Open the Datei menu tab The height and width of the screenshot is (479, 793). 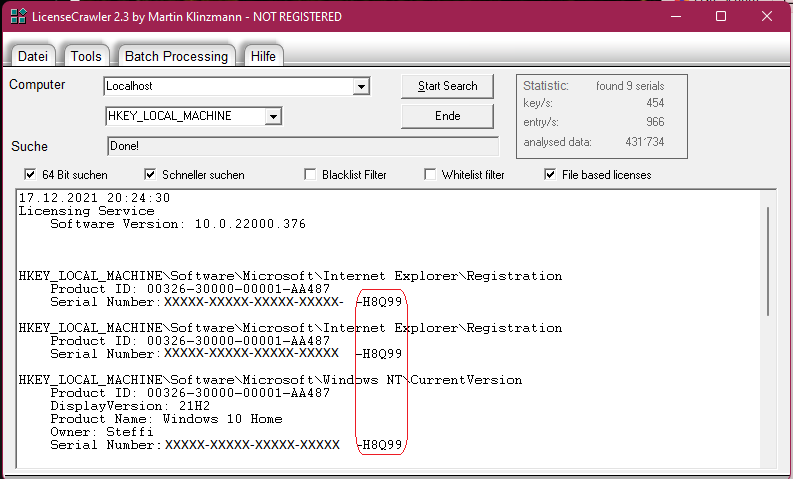(32, 56)
